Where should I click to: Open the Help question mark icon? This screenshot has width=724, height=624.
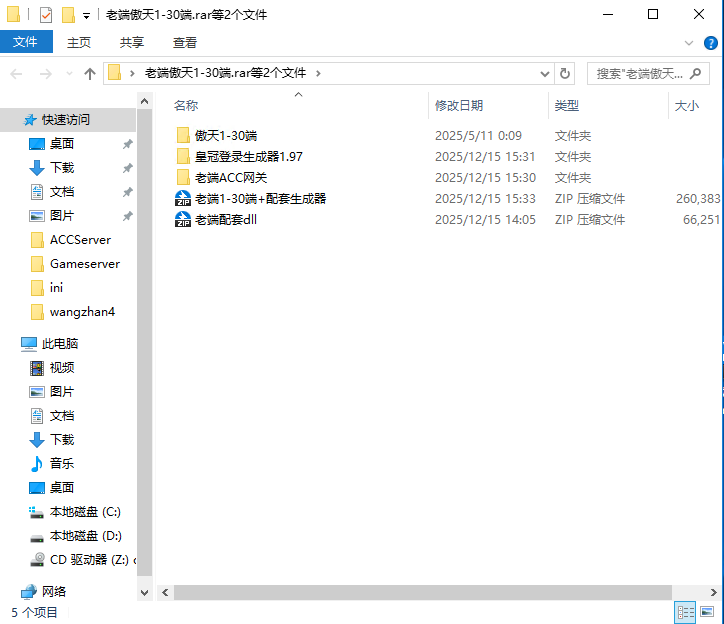point(710,43)
